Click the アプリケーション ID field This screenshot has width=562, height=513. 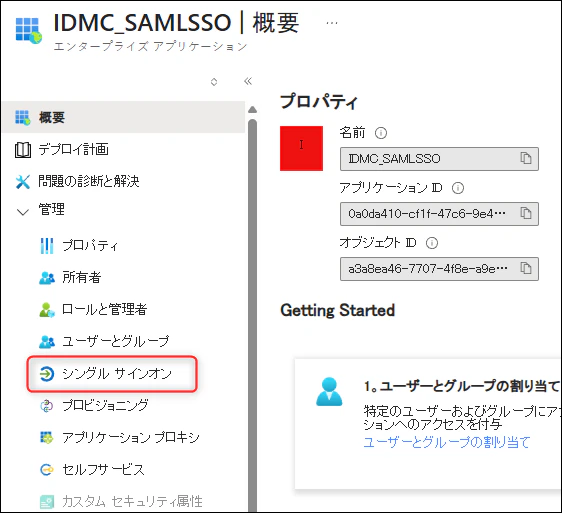tap(439, 214)
